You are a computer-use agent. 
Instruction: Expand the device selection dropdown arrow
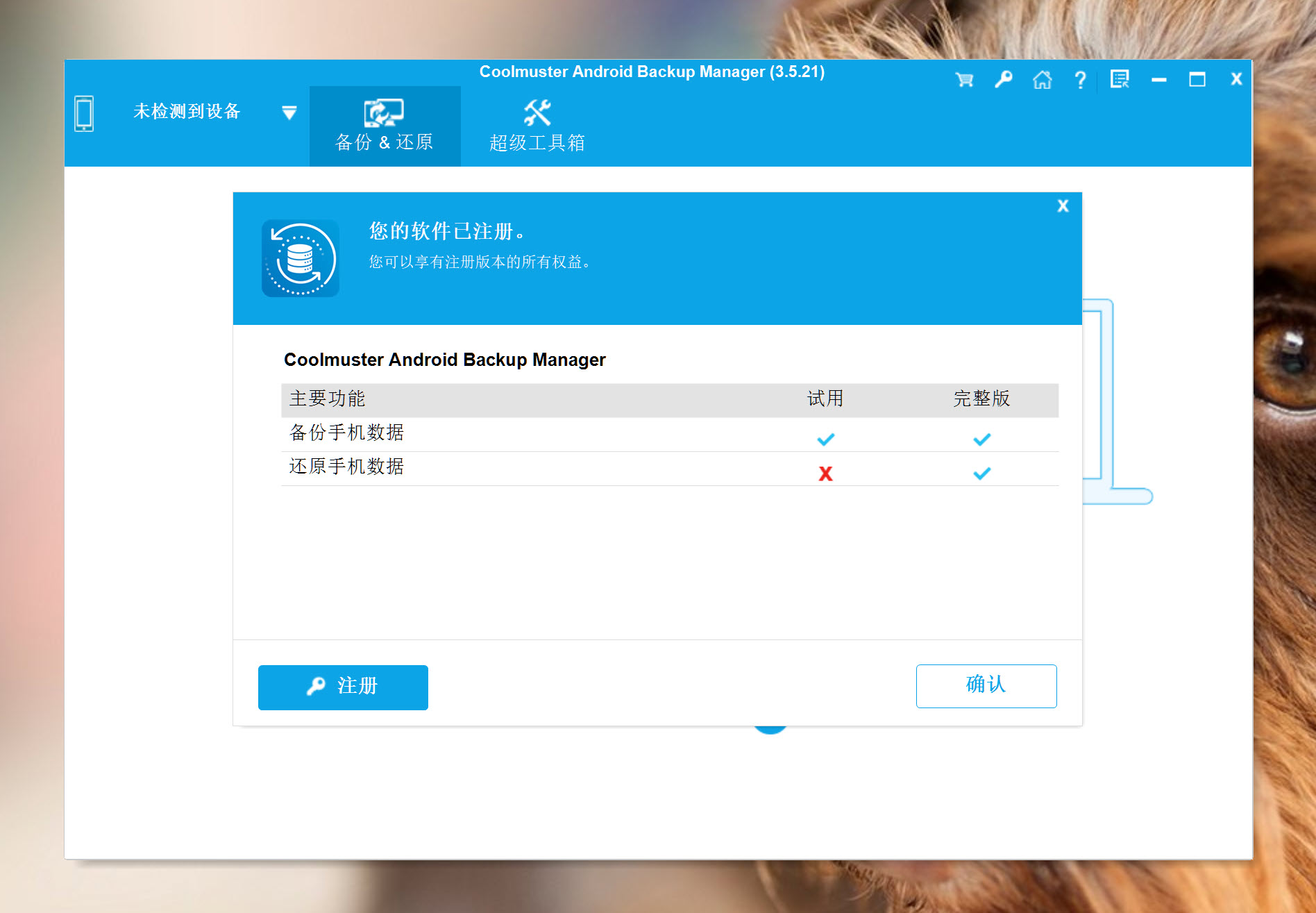pos(289,112)
